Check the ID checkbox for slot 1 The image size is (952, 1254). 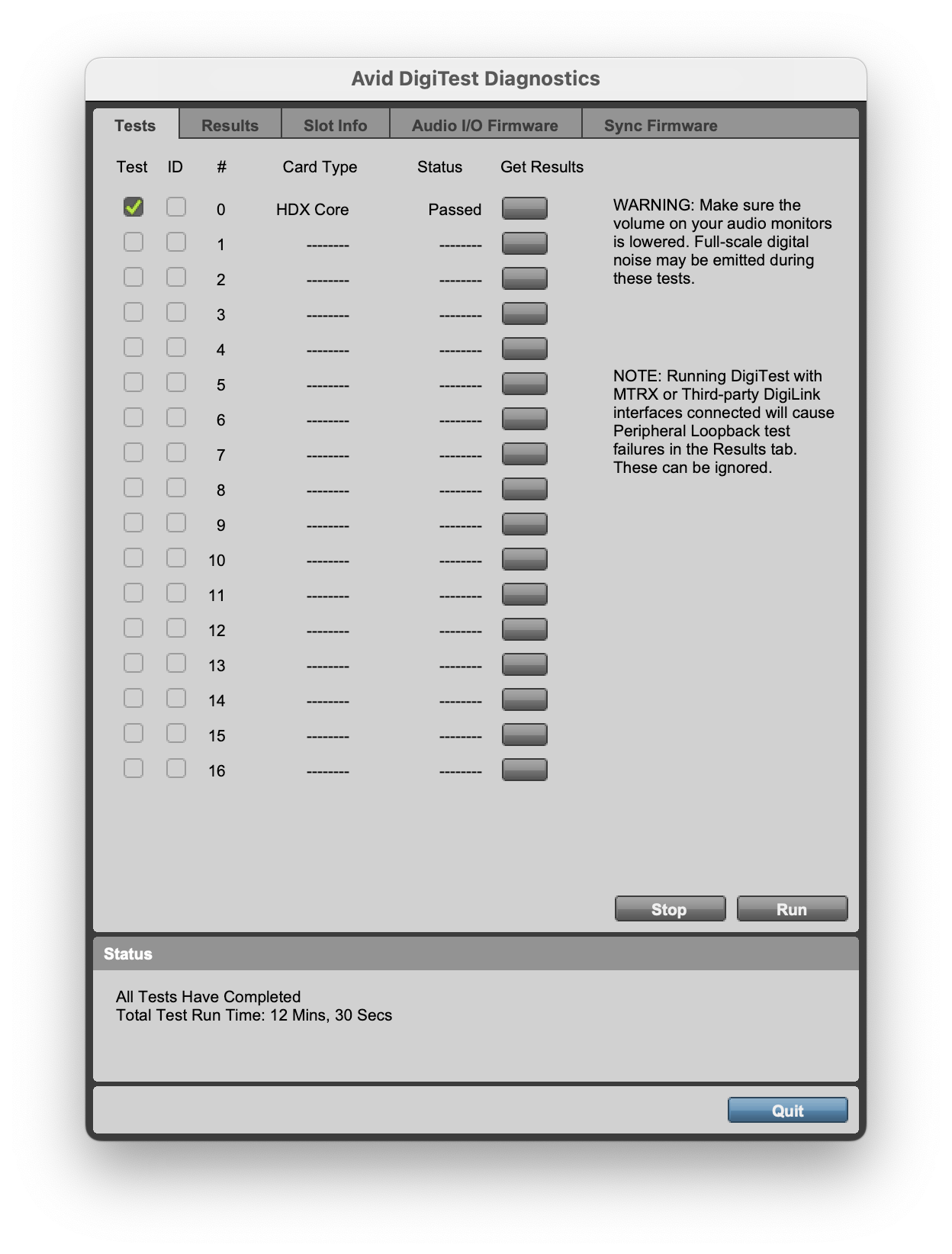(176, 242)
